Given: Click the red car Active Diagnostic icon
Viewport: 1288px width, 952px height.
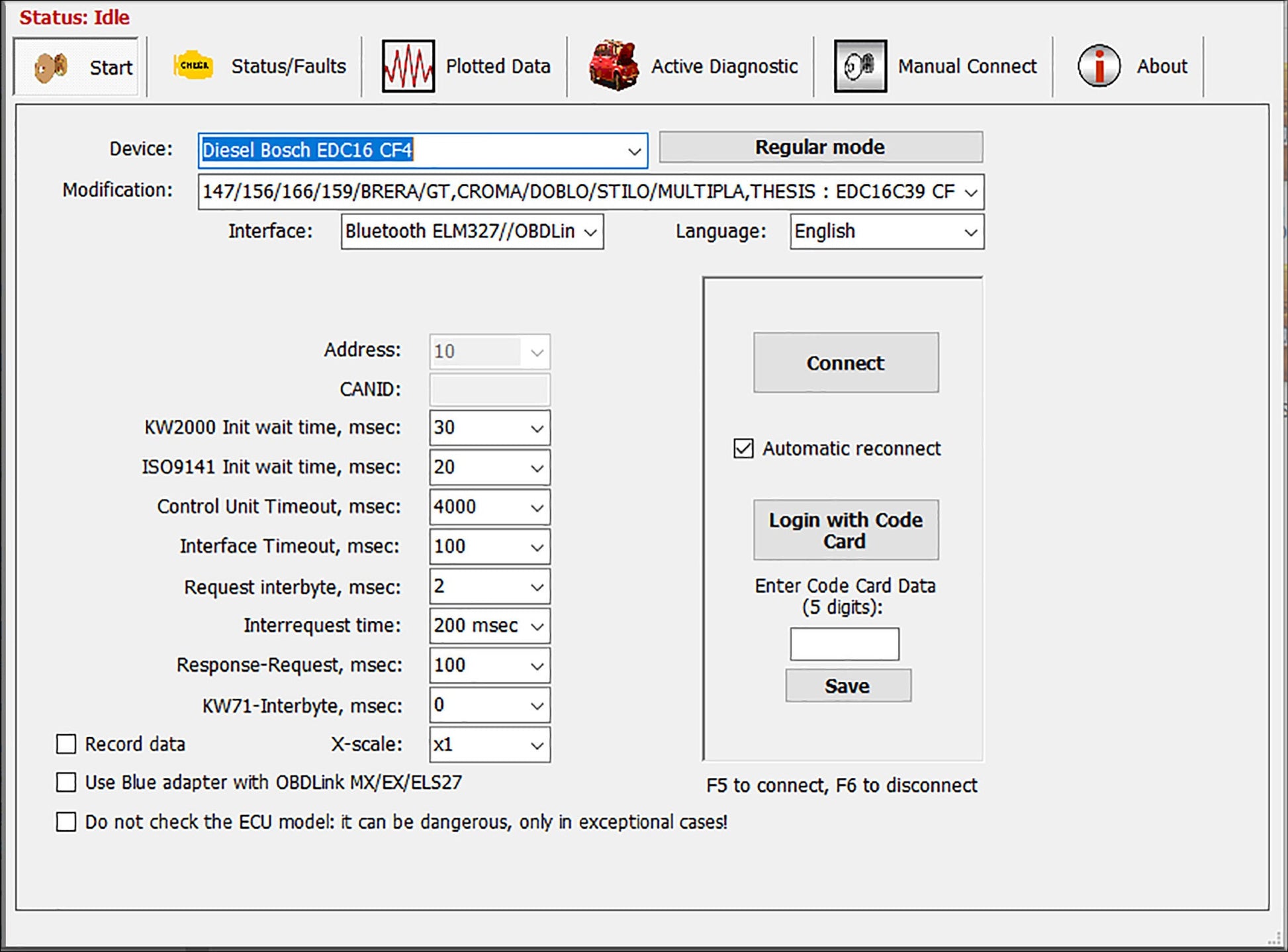Looking at the screenshot, I should pos(614,66).
